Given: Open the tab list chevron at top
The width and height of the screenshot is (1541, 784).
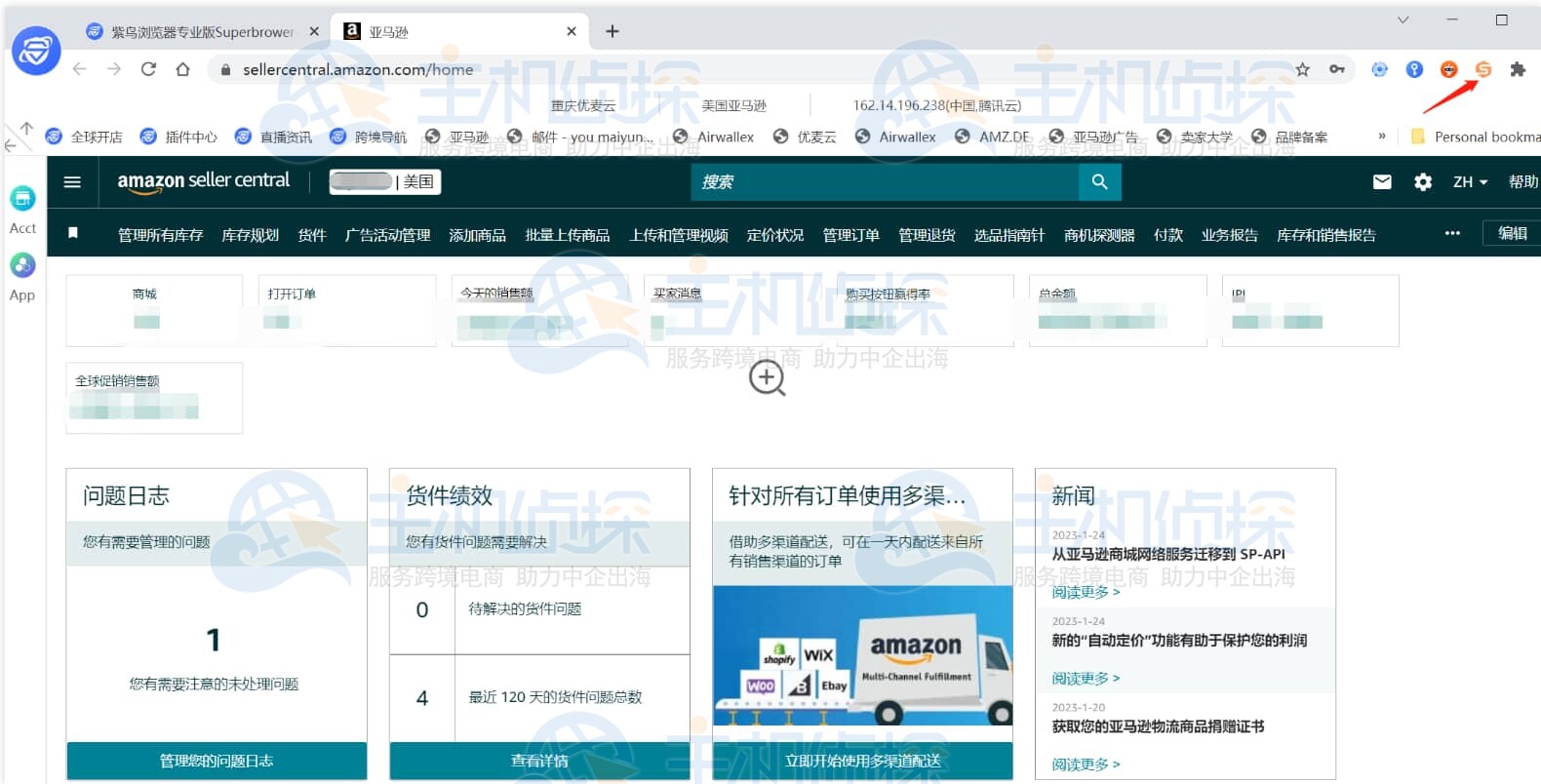Looking at the screenshot, I should [x=1403, y=20].
